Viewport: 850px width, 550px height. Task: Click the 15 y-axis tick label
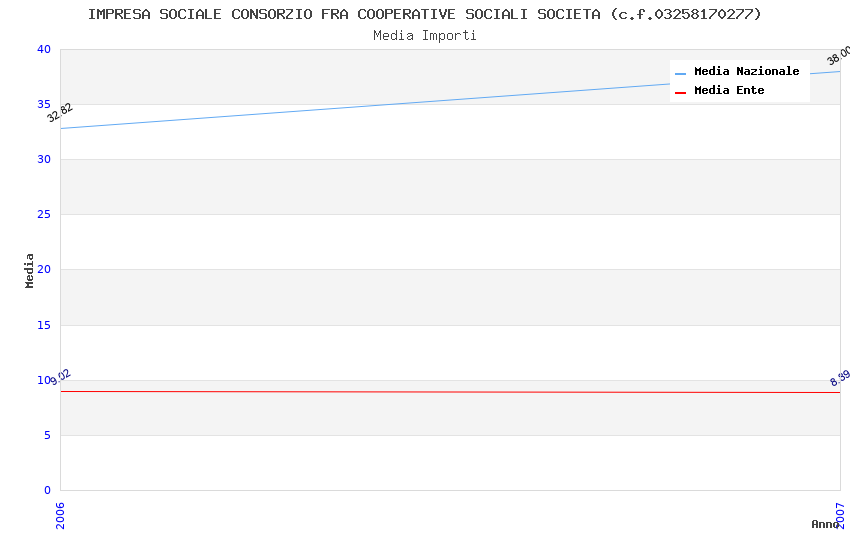tap(44, 325)
